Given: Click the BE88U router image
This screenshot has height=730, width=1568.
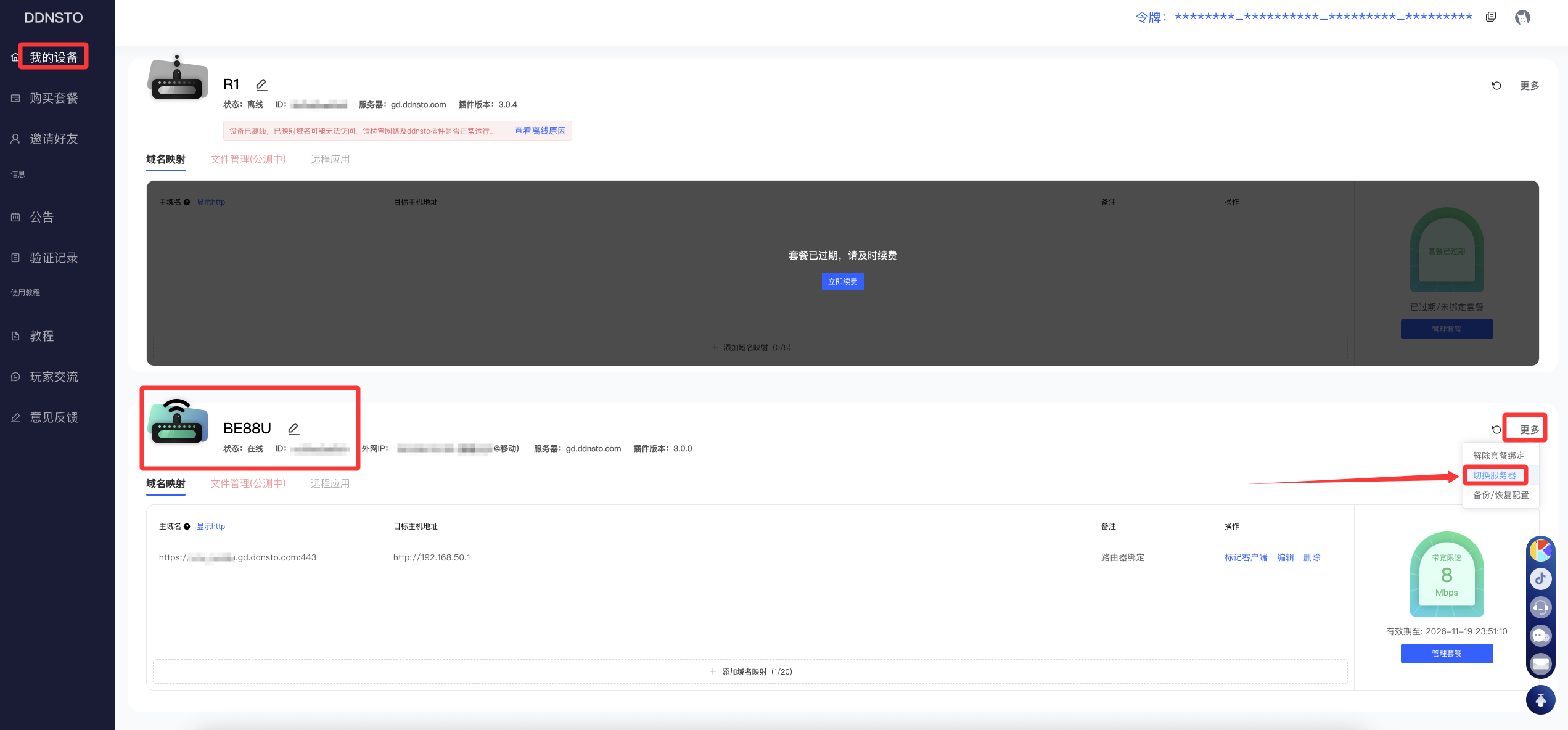Looking at the screenshot, I should tap(178, 422).
